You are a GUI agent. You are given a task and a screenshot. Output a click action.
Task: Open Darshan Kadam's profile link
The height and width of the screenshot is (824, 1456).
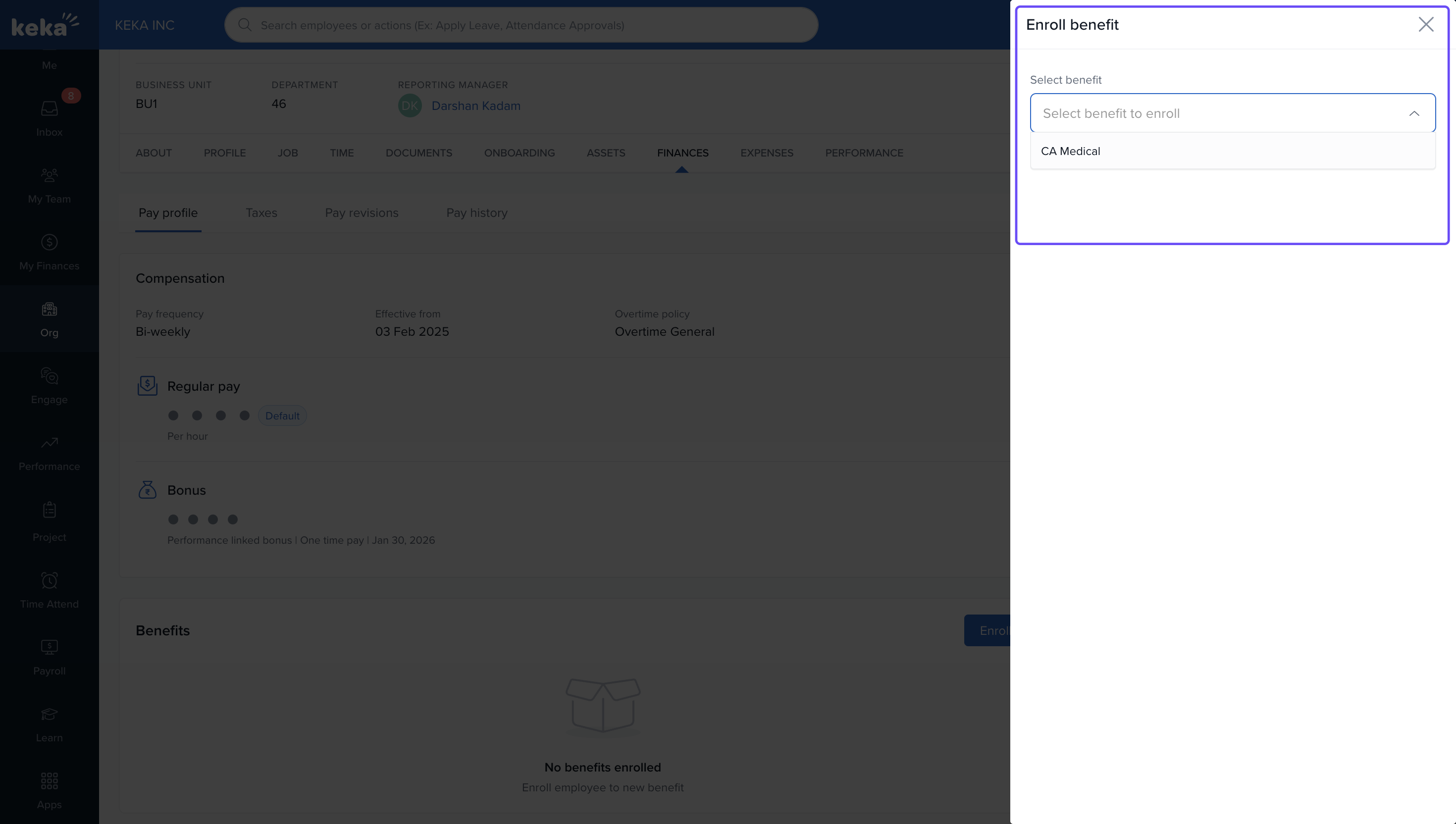point(475,106)
